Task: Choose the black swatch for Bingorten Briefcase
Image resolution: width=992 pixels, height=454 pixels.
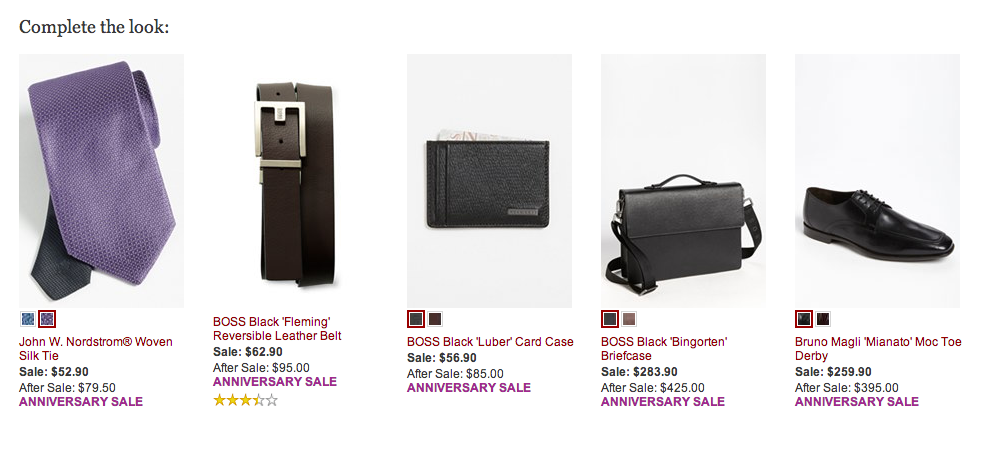Action: click(610, 319)
